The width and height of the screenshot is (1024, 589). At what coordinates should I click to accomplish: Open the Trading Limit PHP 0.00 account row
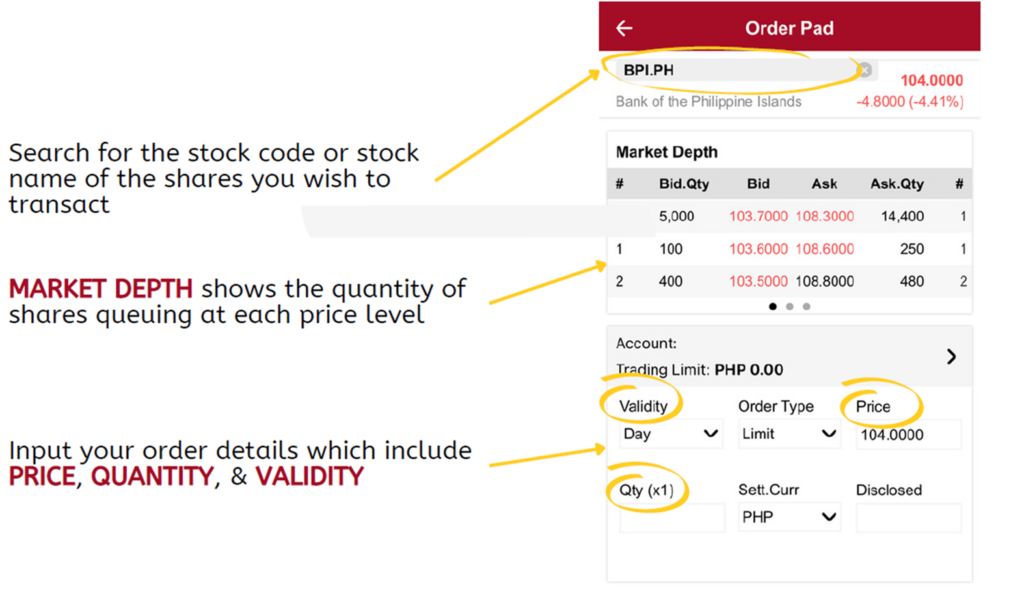coord(700,369)
